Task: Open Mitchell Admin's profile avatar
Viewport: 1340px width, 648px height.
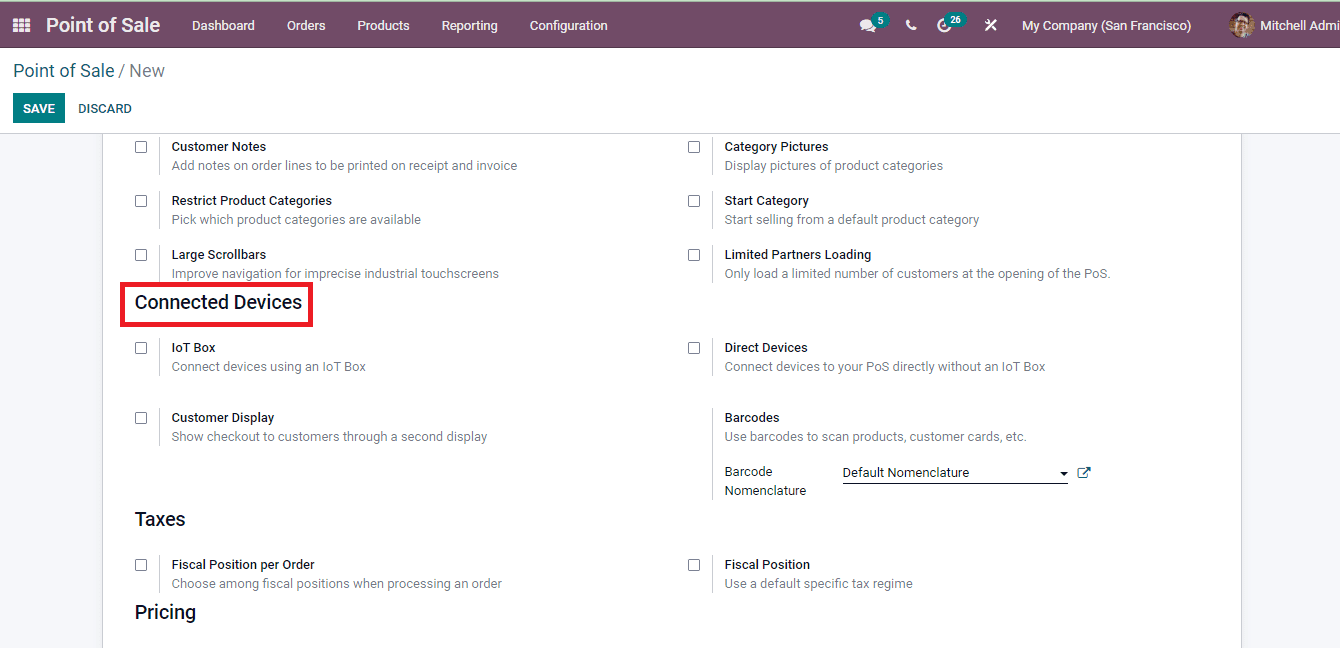Action: click(1240, 25)
